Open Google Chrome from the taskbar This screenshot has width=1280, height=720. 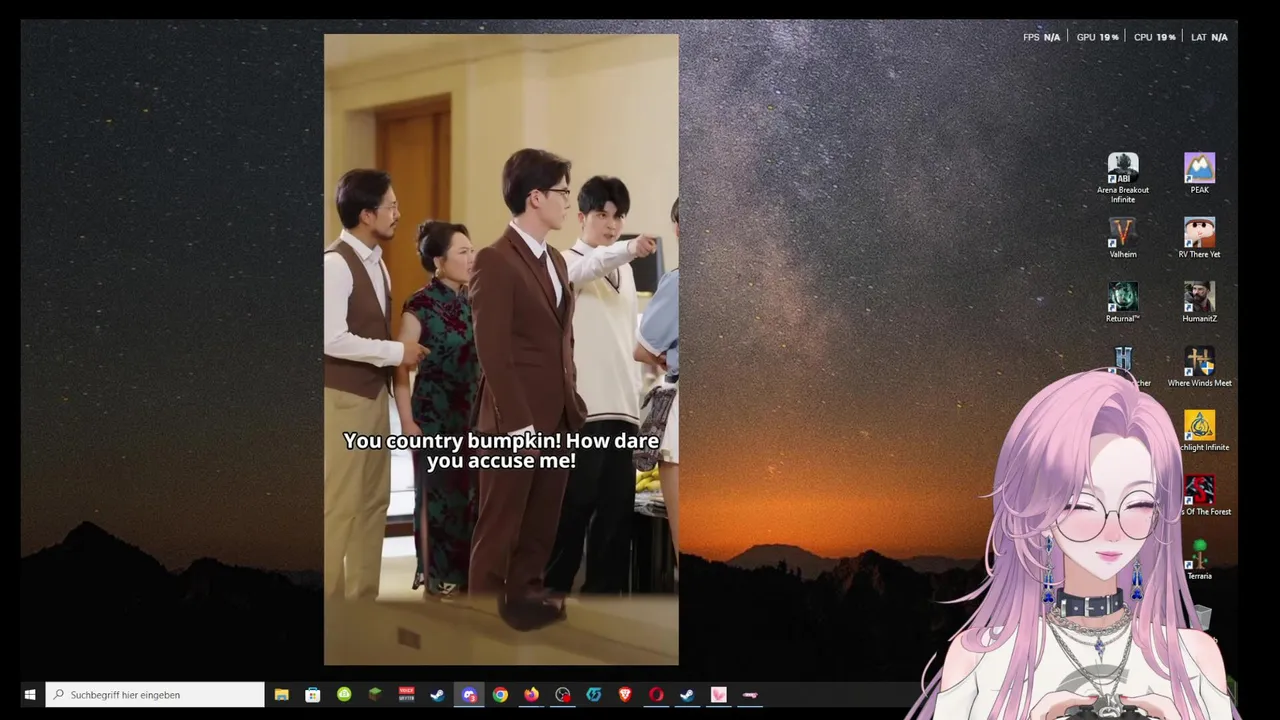pos(500,694)
